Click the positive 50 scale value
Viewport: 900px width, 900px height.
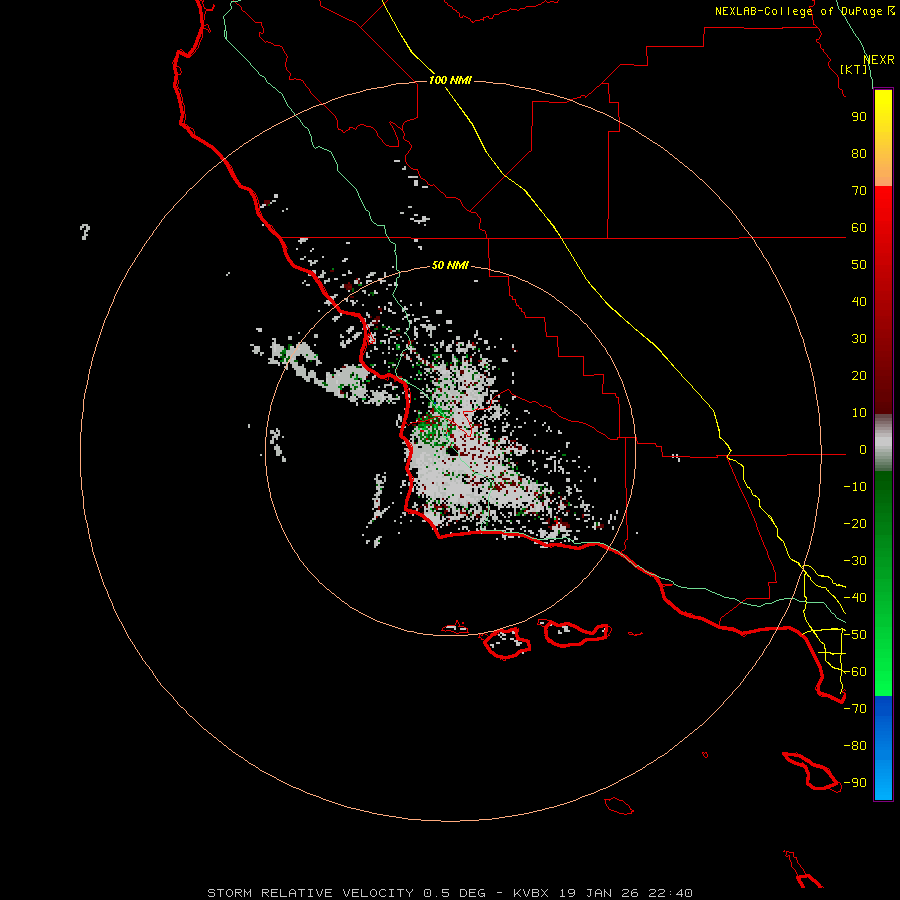click(x=859, y=265)
